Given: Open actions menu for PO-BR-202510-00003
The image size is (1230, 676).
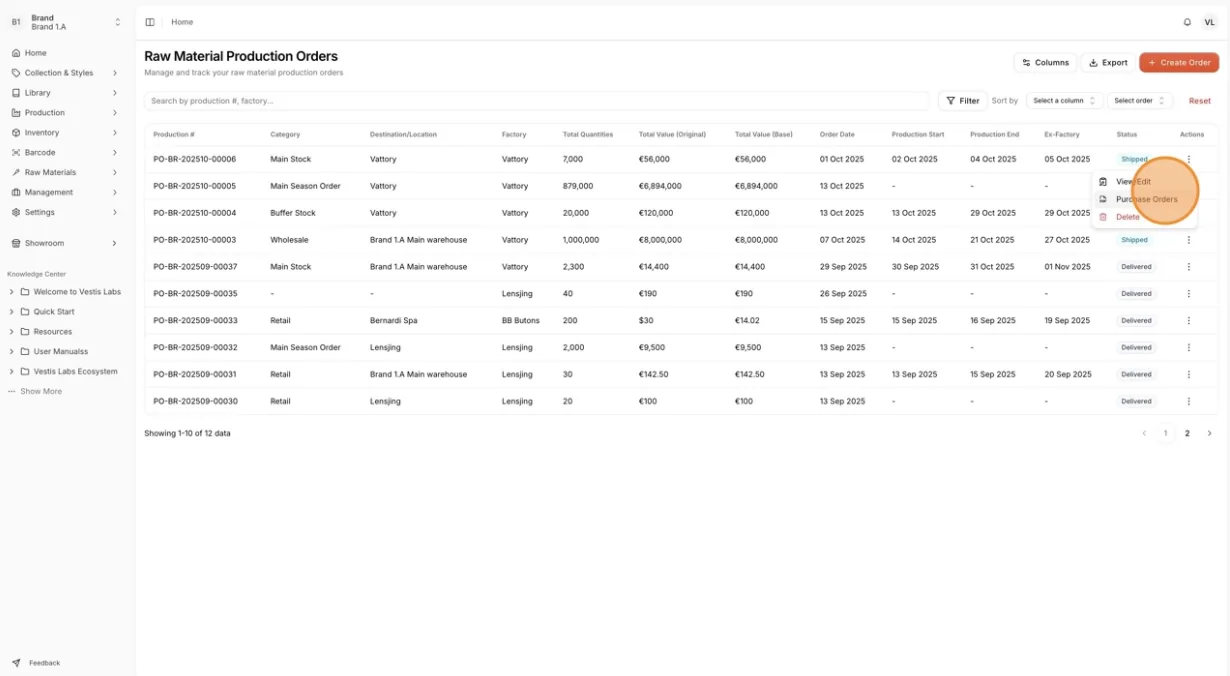Looking at the screenshot, I should click(1188, 240).
